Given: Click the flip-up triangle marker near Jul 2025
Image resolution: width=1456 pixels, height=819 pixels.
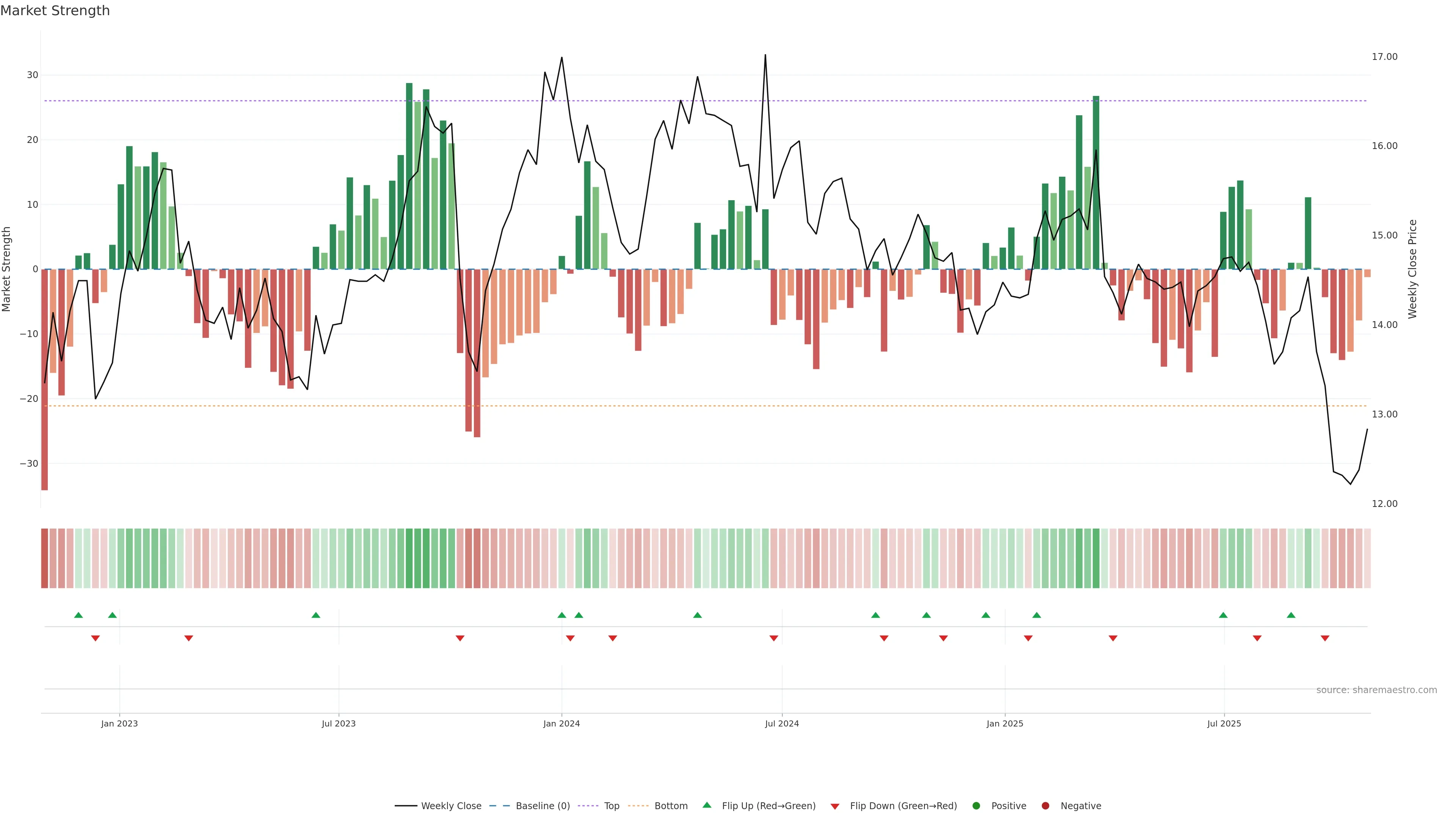Looking at the screenshot, I should pyautogui.click(x=1223, y=615).
